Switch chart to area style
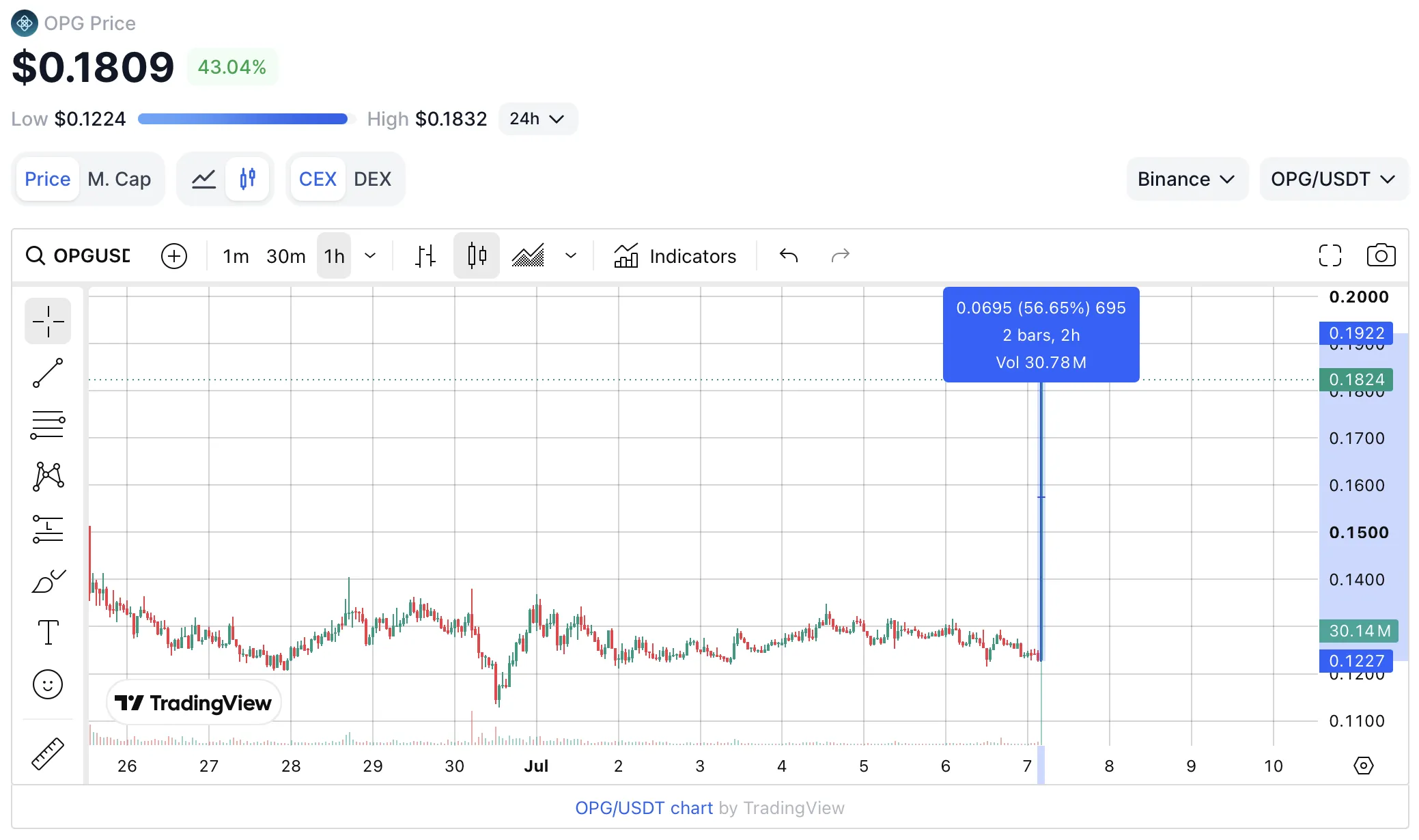The width and height of the screenshot is (1419, 840). (x=529, y=256)
